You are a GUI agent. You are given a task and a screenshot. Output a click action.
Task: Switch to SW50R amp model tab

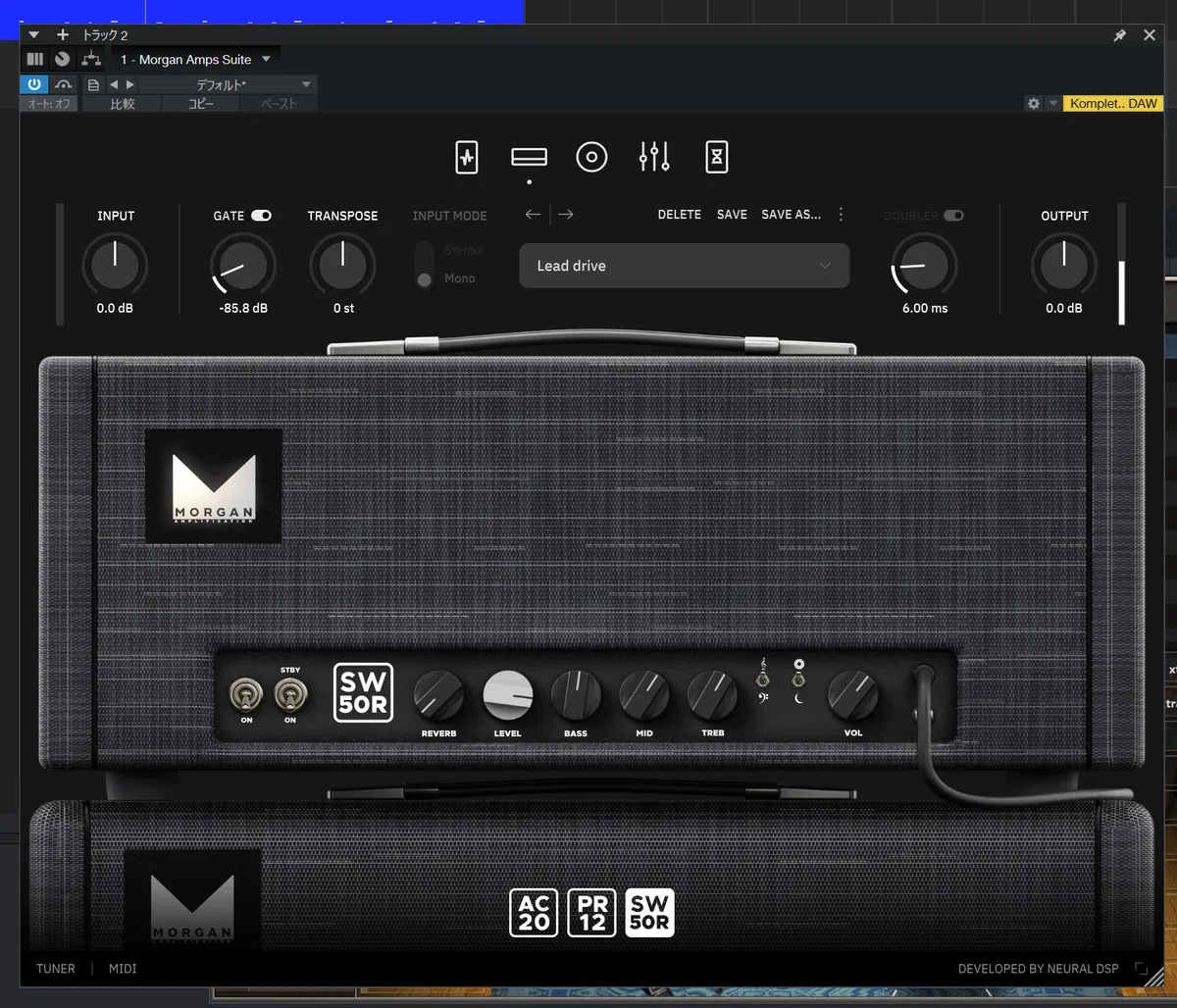[x=650, y=913]
